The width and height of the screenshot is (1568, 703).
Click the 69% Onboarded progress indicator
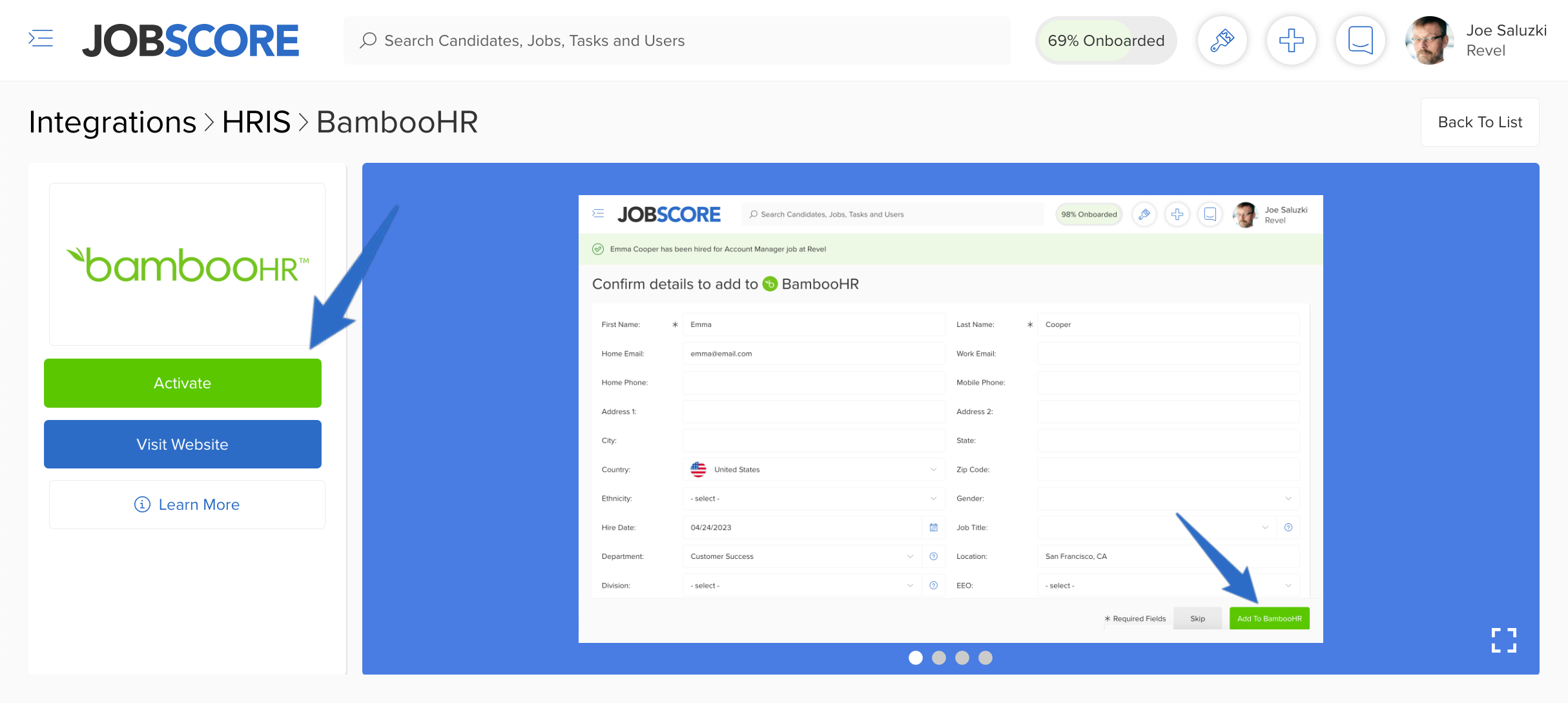[1106, 40]
